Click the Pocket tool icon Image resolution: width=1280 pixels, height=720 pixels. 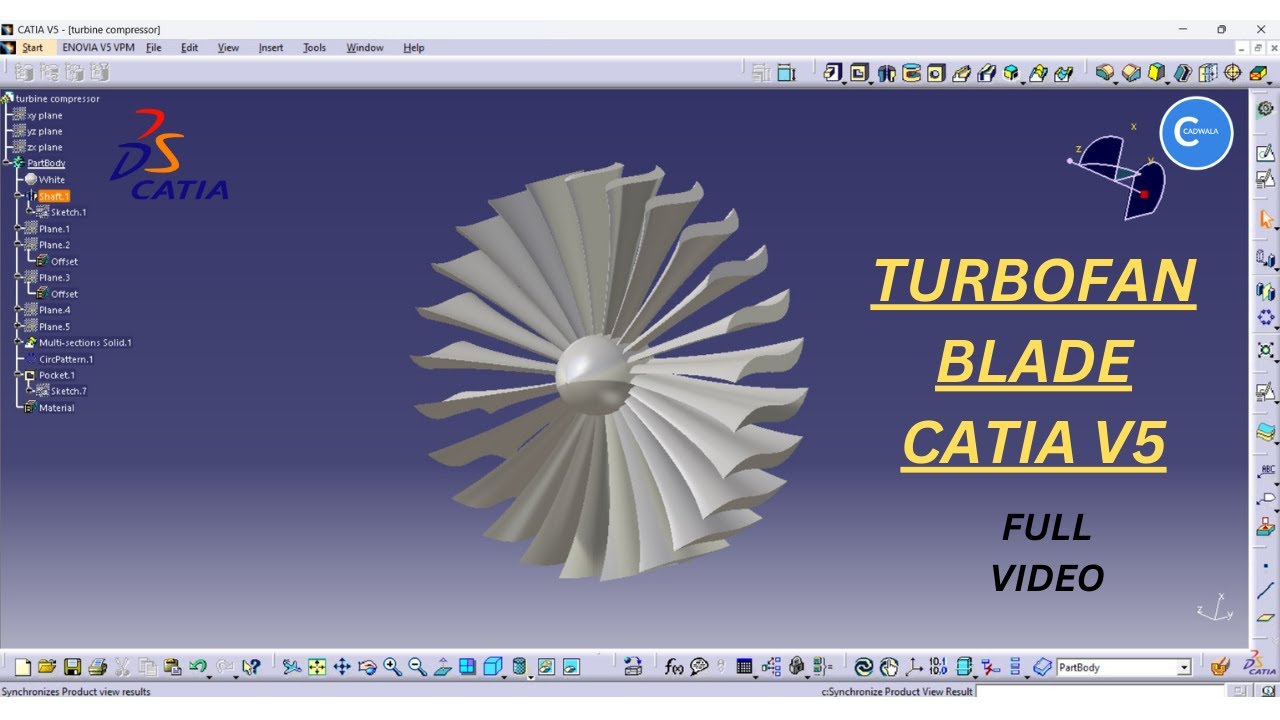(858, 72)
